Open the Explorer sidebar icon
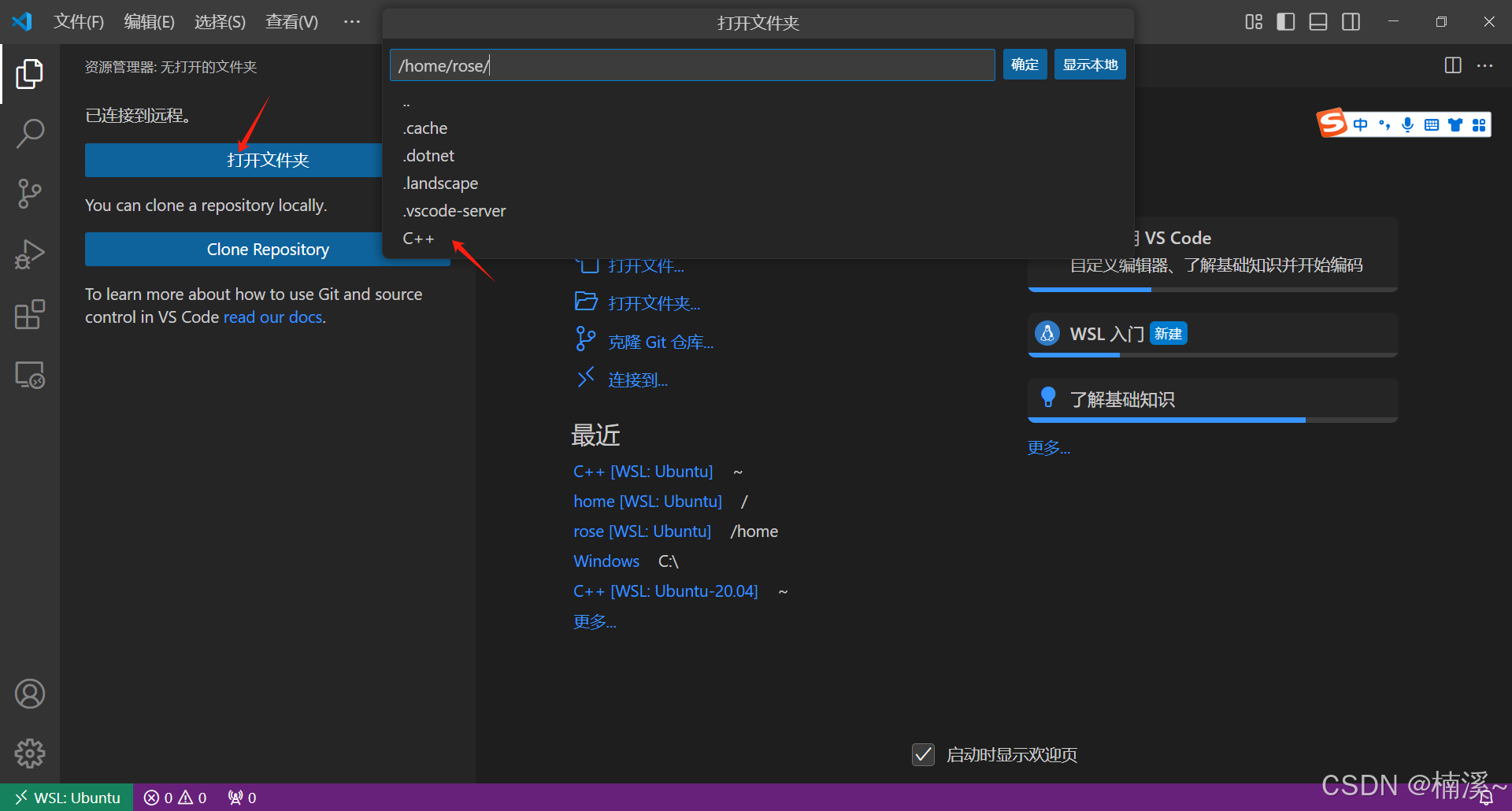This screenshot has width=1512, height=811. 30,73
